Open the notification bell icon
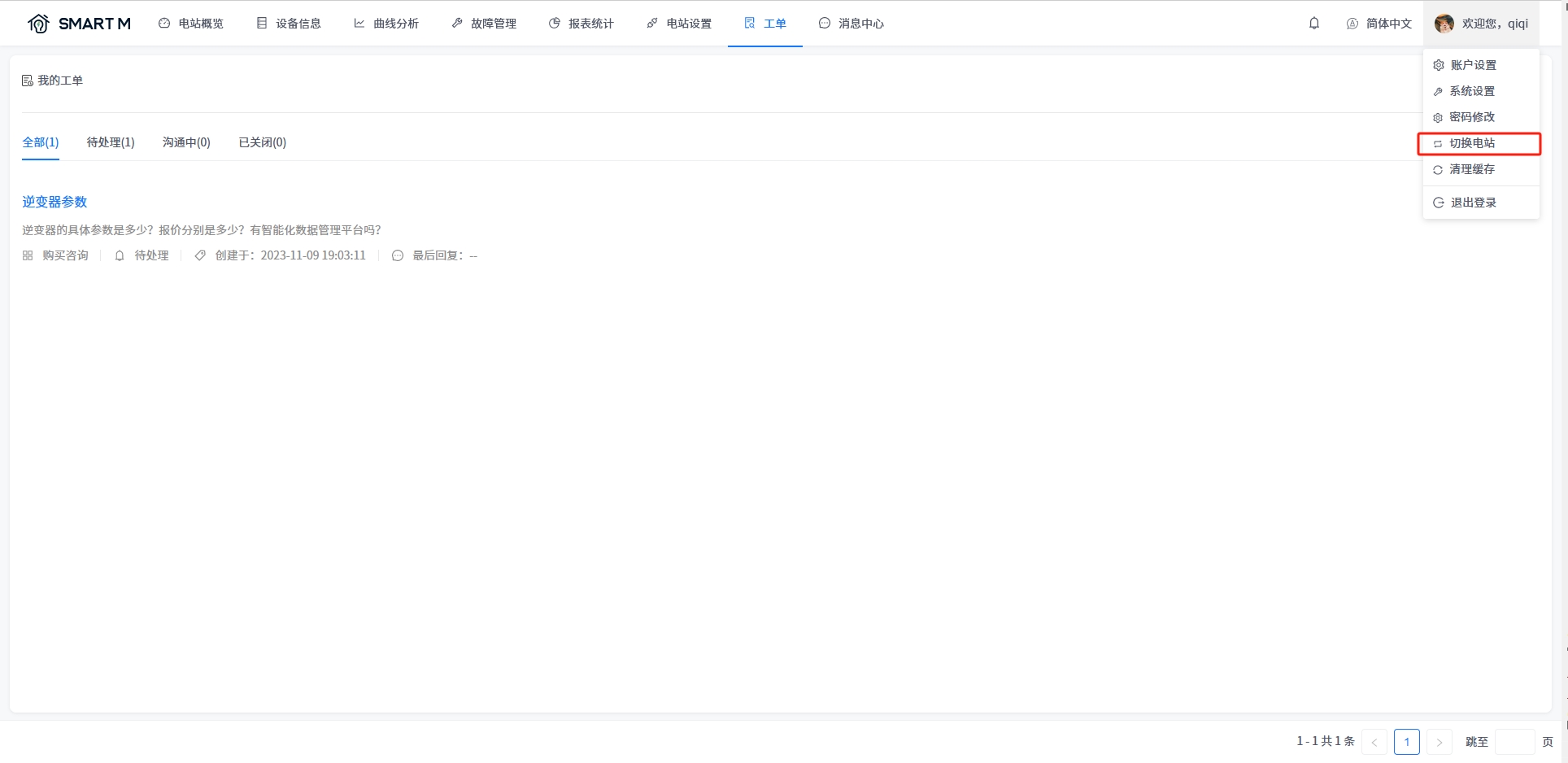 [x=1313, y=24]
